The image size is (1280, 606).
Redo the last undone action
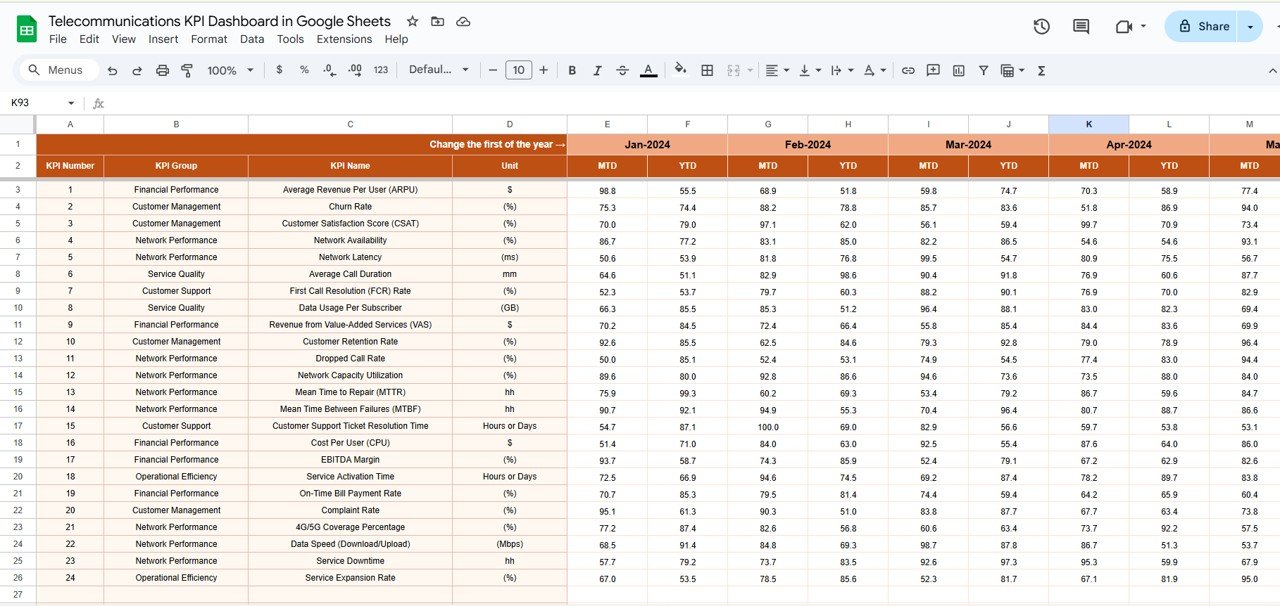136,70
